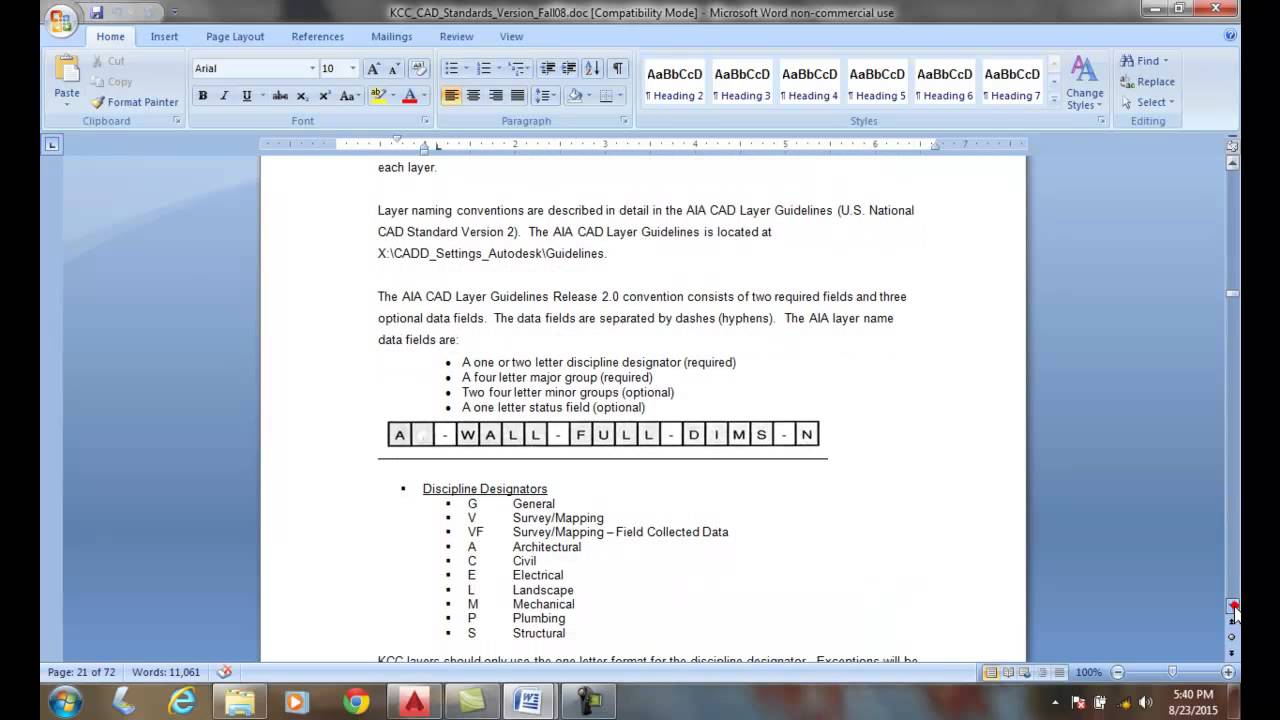1280x720 pixels.
Task: Toggle the ruler view button
Action: tap(1233, 145)
